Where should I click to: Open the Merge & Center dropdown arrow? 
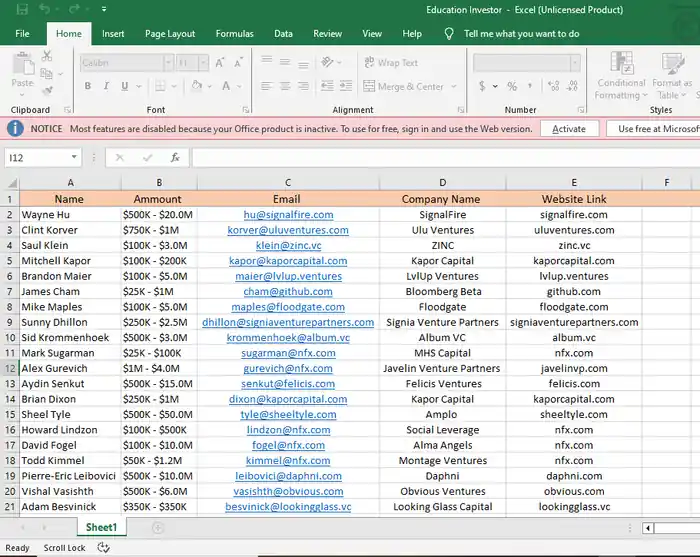click(454, 86)
